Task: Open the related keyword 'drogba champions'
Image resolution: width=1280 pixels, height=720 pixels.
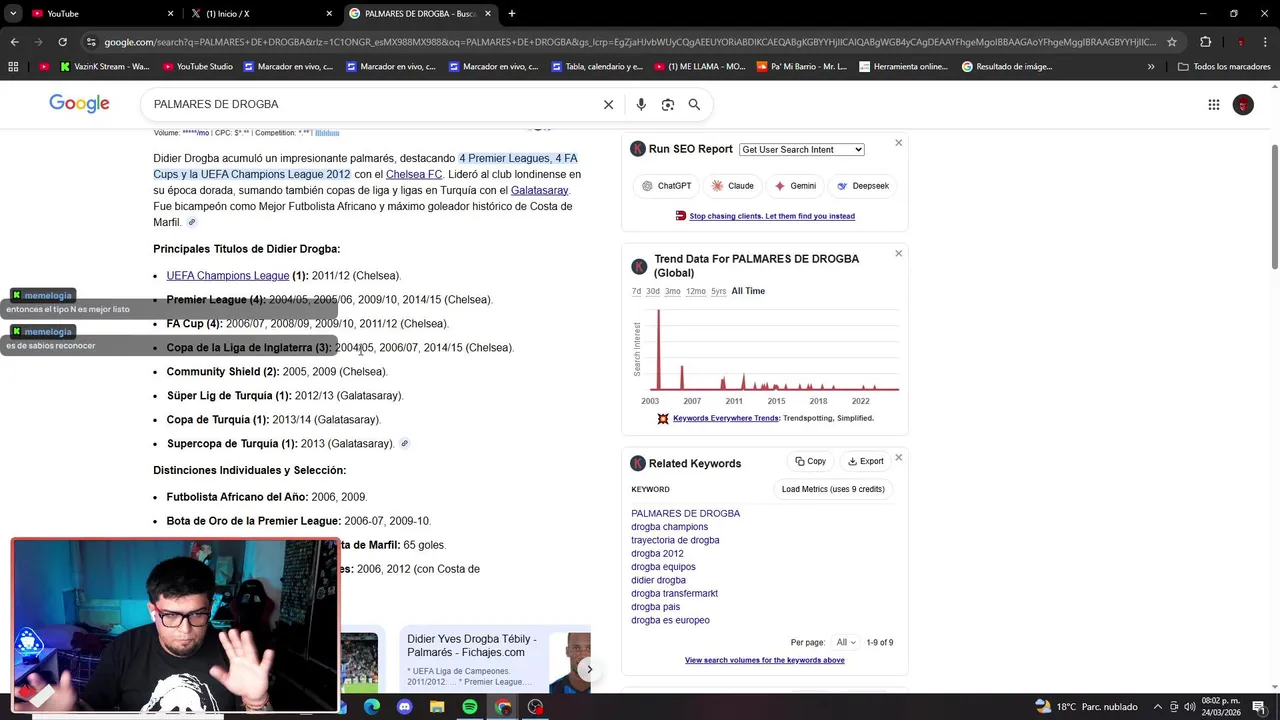Action: coord(669,527)
